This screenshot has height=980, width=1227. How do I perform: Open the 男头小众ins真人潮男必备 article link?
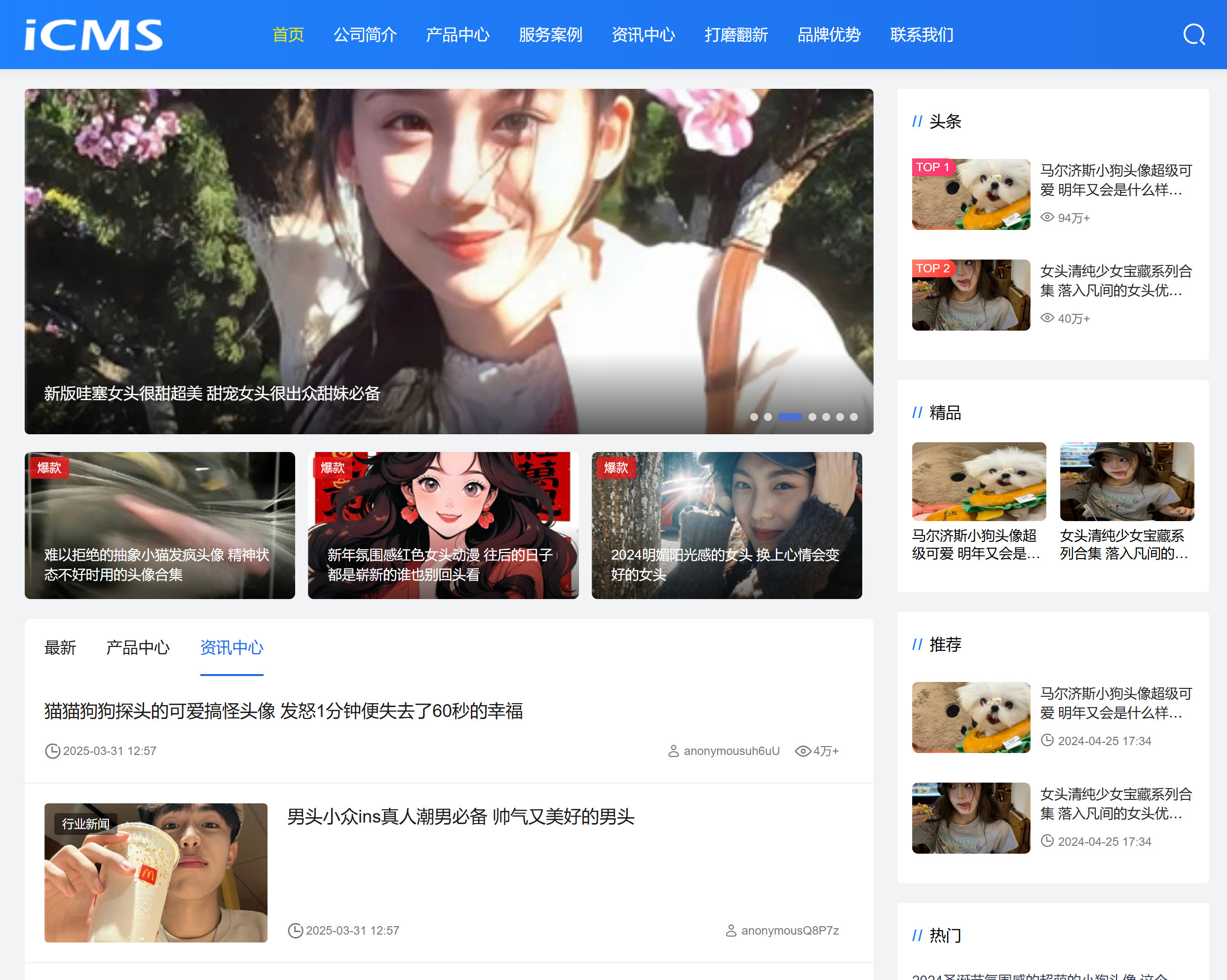tap(460, 817)
